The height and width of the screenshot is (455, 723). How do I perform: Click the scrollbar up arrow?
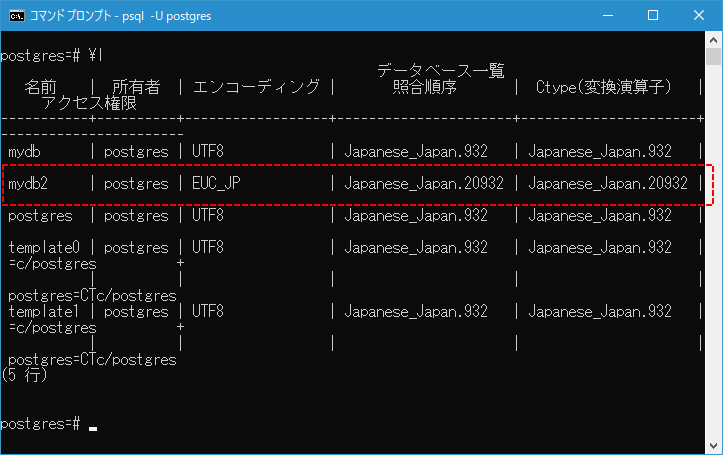point(713,40)
